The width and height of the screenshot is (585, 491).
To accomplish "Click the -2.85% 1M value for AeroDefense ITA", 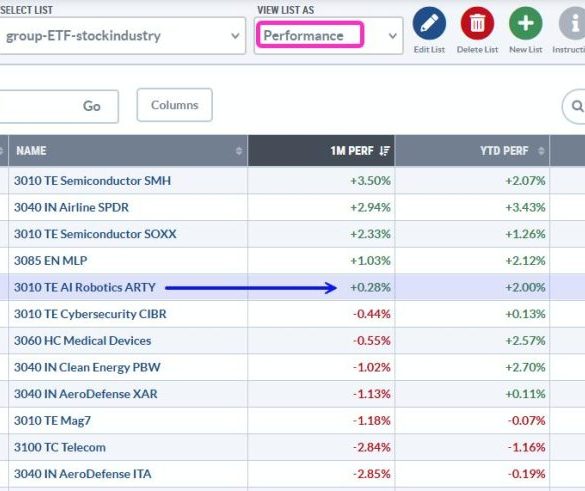I will coord(372,474).
